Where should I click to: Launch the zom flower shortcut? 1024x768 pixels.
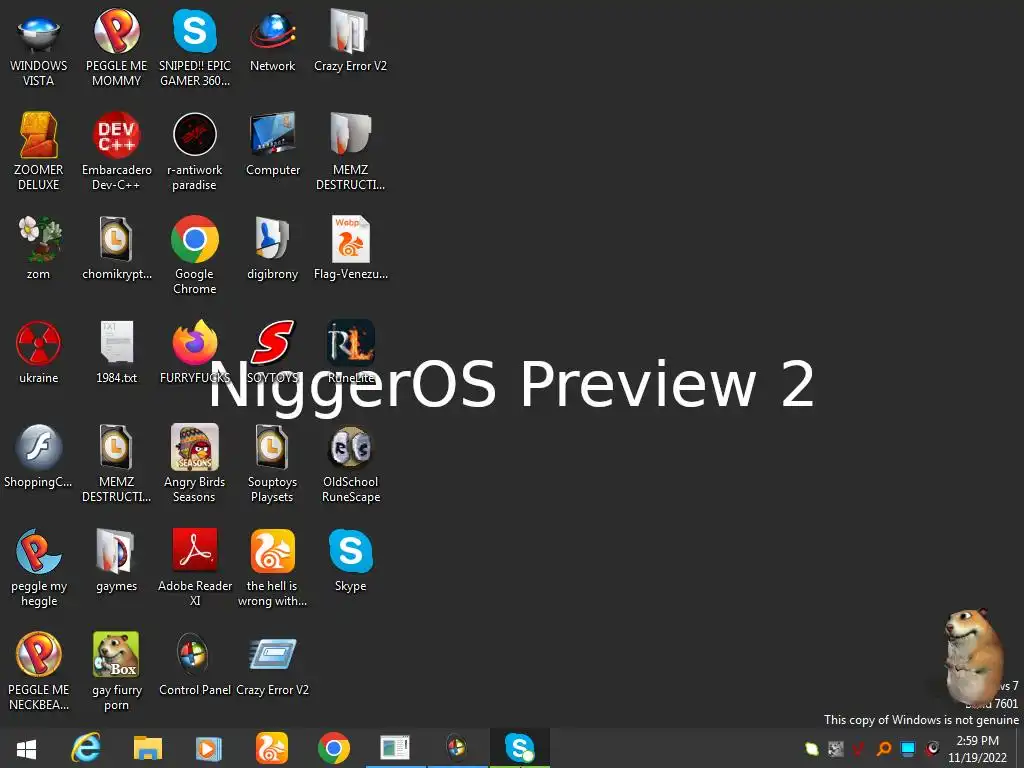(x=38, y=248)
